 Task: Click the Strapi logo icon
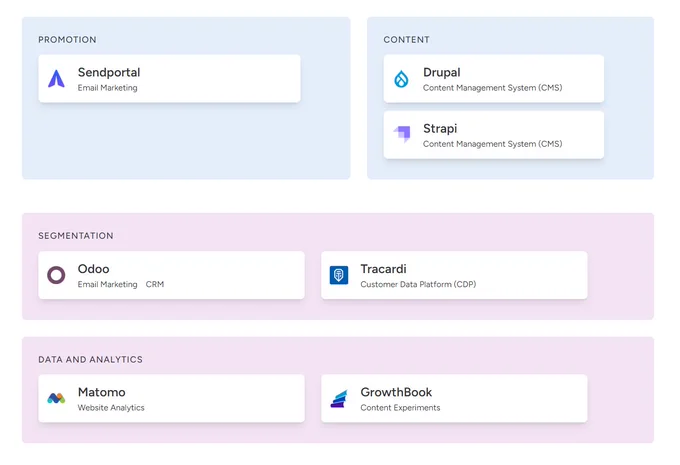coord(402,134)
